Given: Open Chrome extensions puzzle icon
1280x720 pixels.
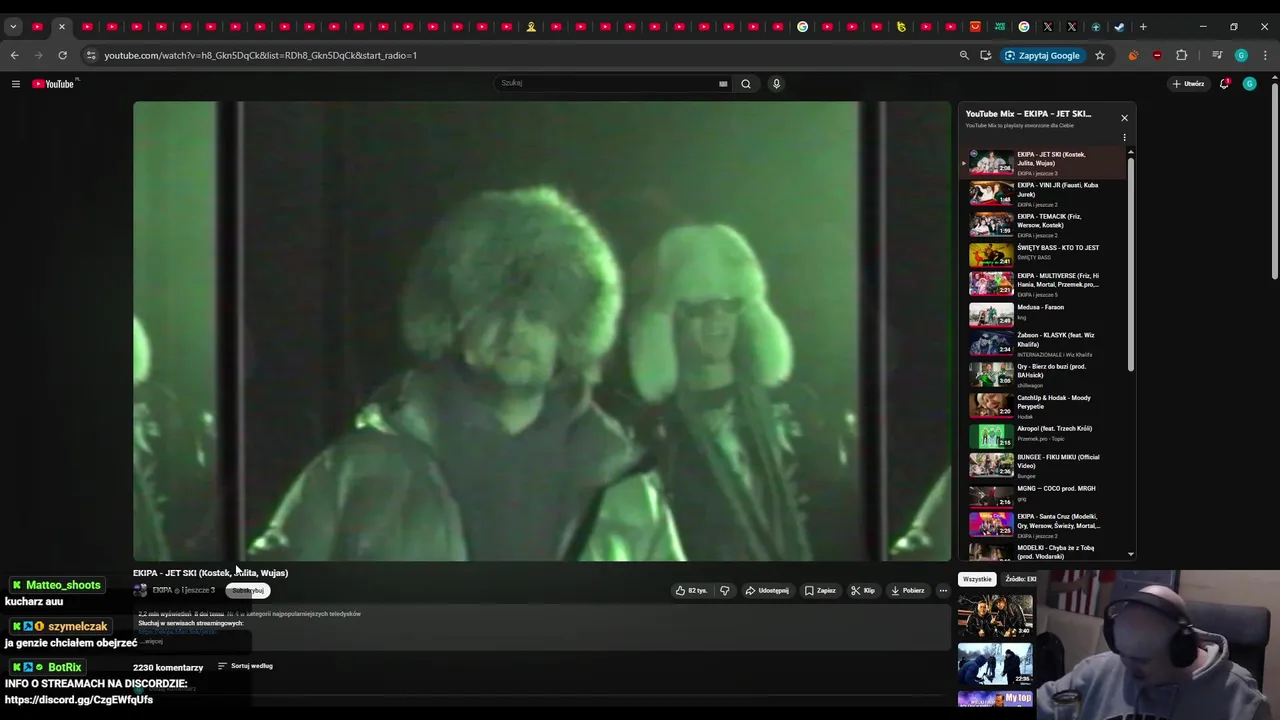Looking at the screenshot, I should (1181, 55).
